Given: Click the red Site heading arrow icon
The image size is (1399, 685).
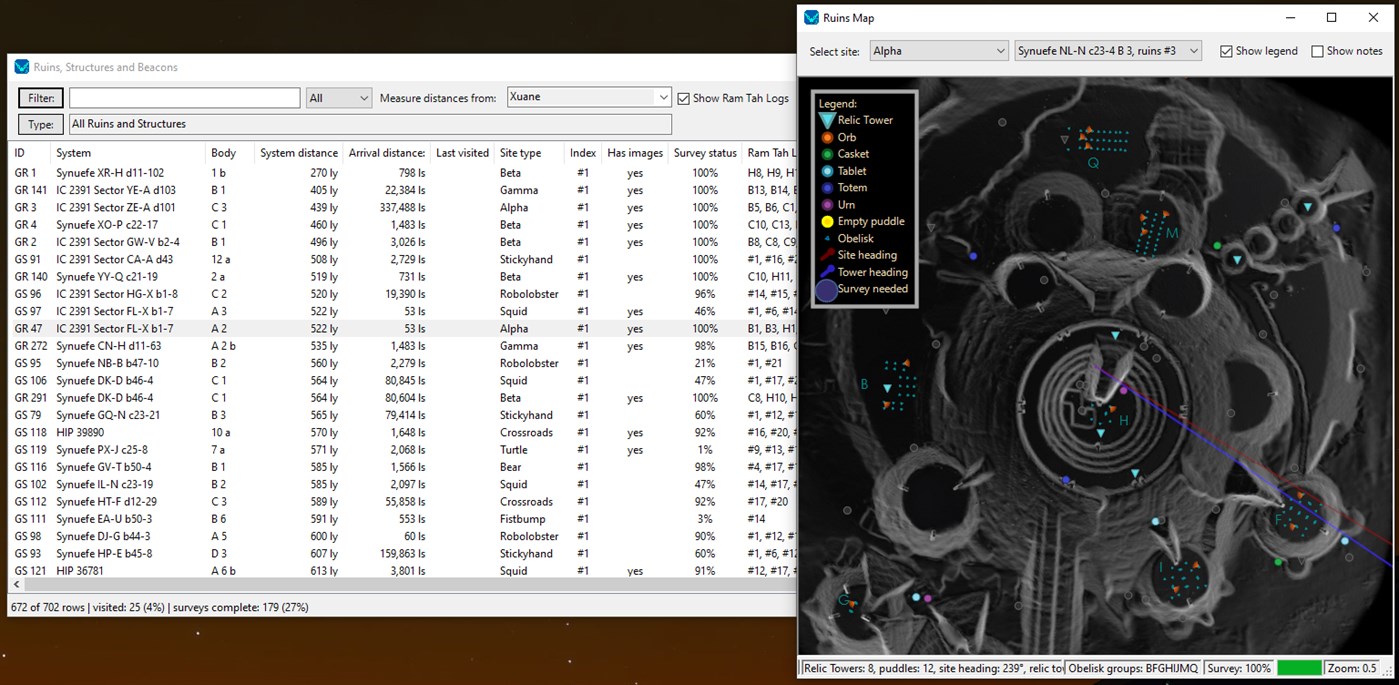Looking at the screenshot, I should point(825,254).
